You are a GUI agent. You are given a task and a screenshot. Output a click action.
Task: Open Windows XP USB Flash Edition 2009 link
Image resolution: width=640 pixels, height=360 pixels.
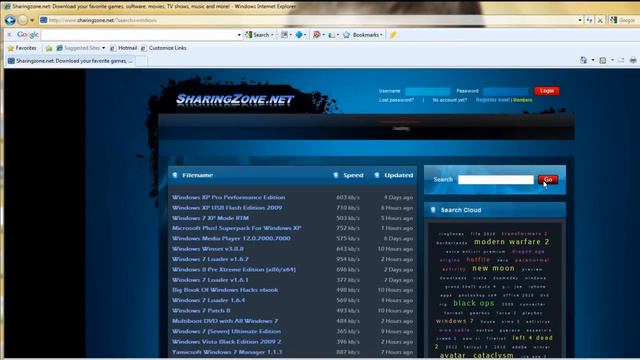tap(227, 207)
